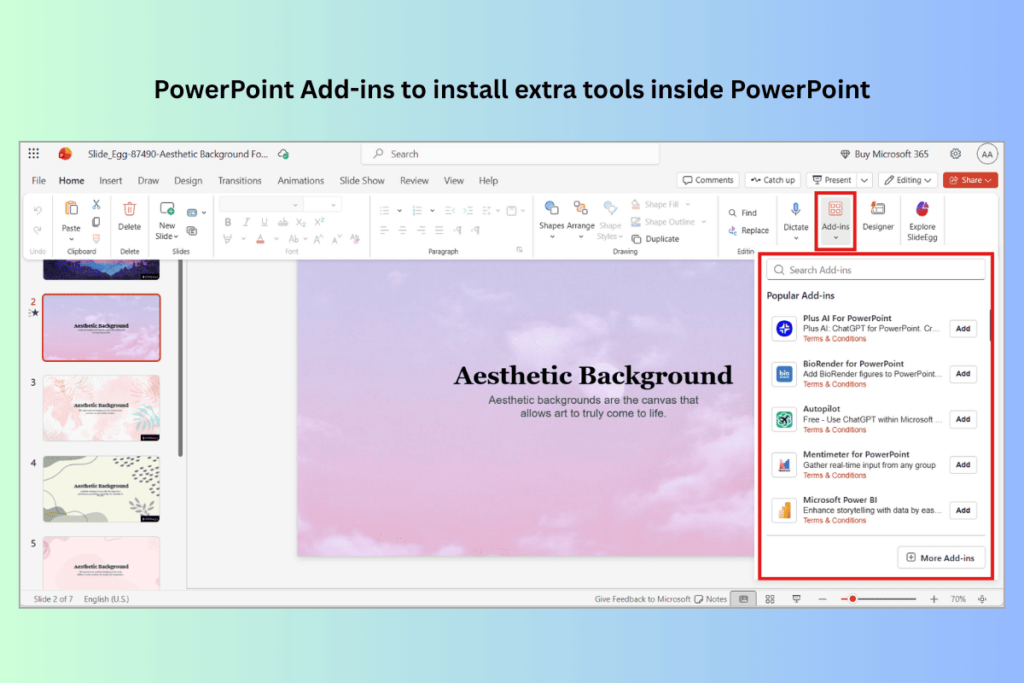1024x683 pixels.
Task: Open the File menu
Action: pyautogui.click(x=39, y=180)
